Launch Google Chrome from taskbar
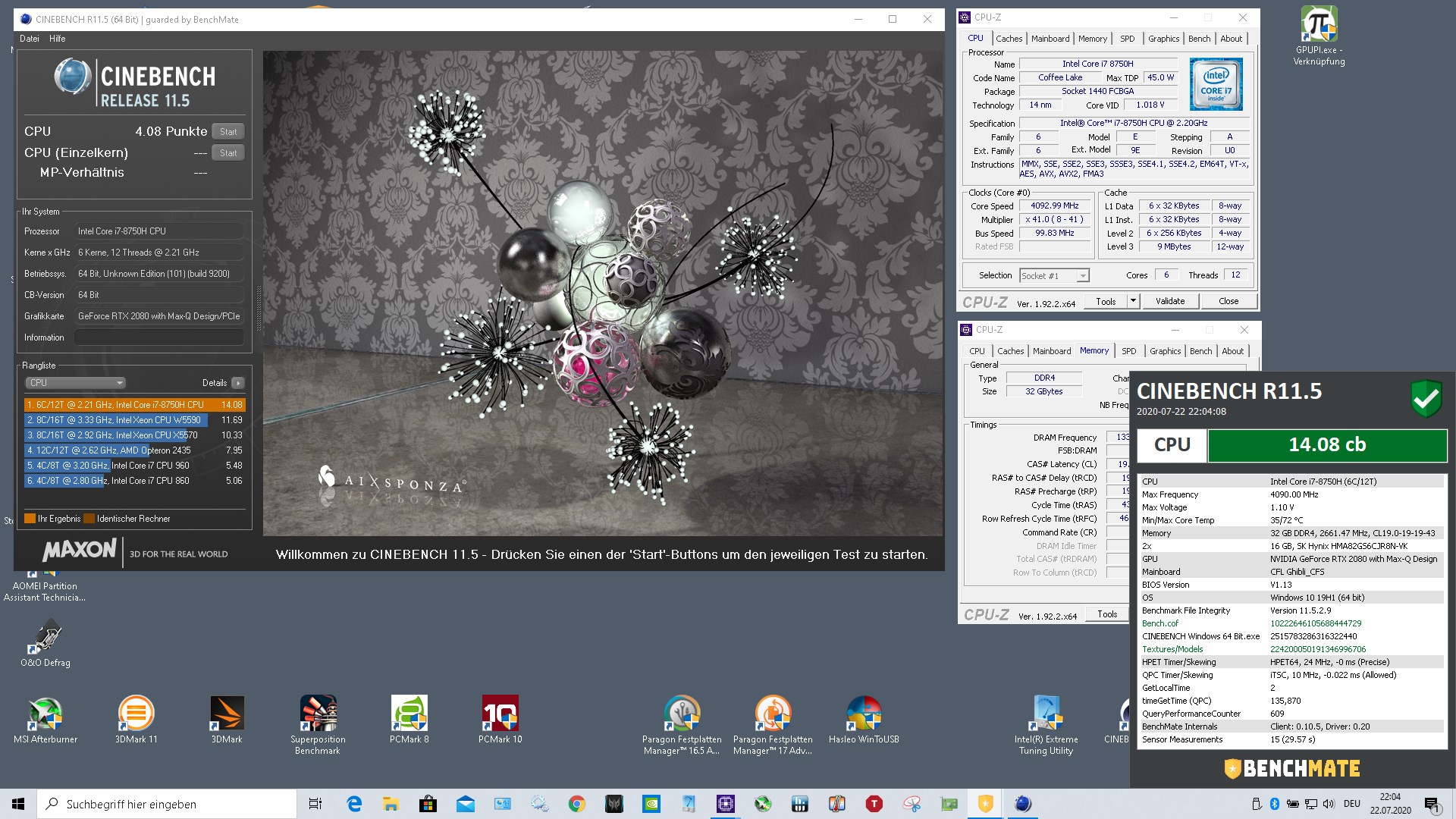 click(x=576, y=804)
